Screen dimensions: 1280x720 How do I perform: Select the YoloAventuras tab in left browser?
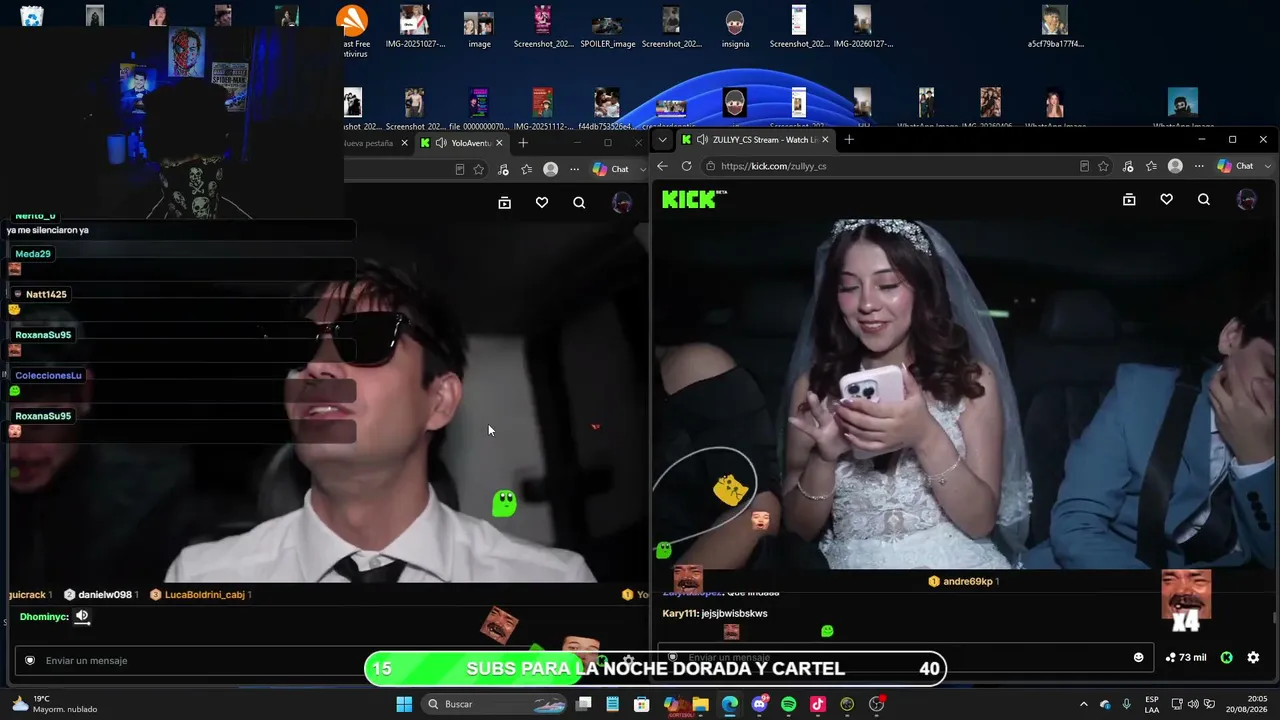coord(462,143)
